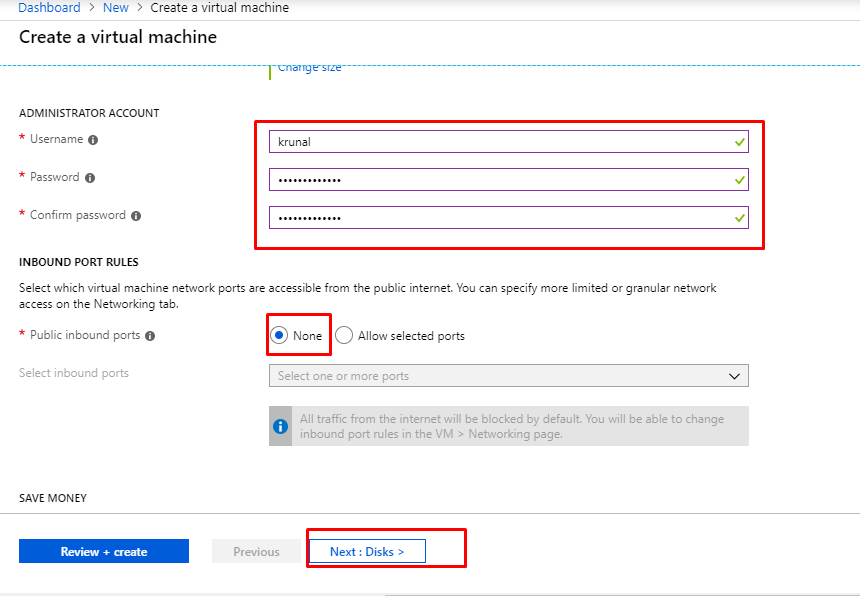Screen dimensions: 860x596
Task: Click the info icon beside Password label
Action: 90,178
